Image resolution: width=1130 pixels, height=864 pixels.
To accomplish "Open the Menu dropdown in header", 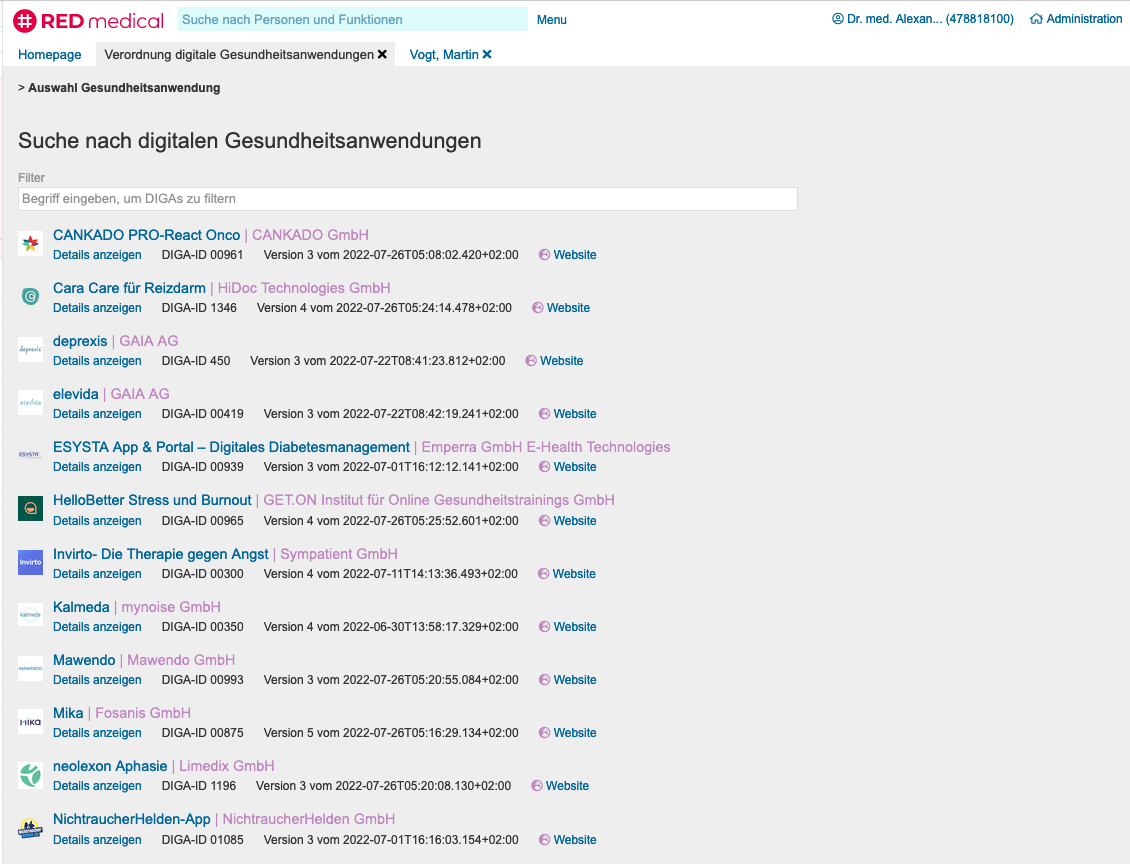I will point(551,20).
